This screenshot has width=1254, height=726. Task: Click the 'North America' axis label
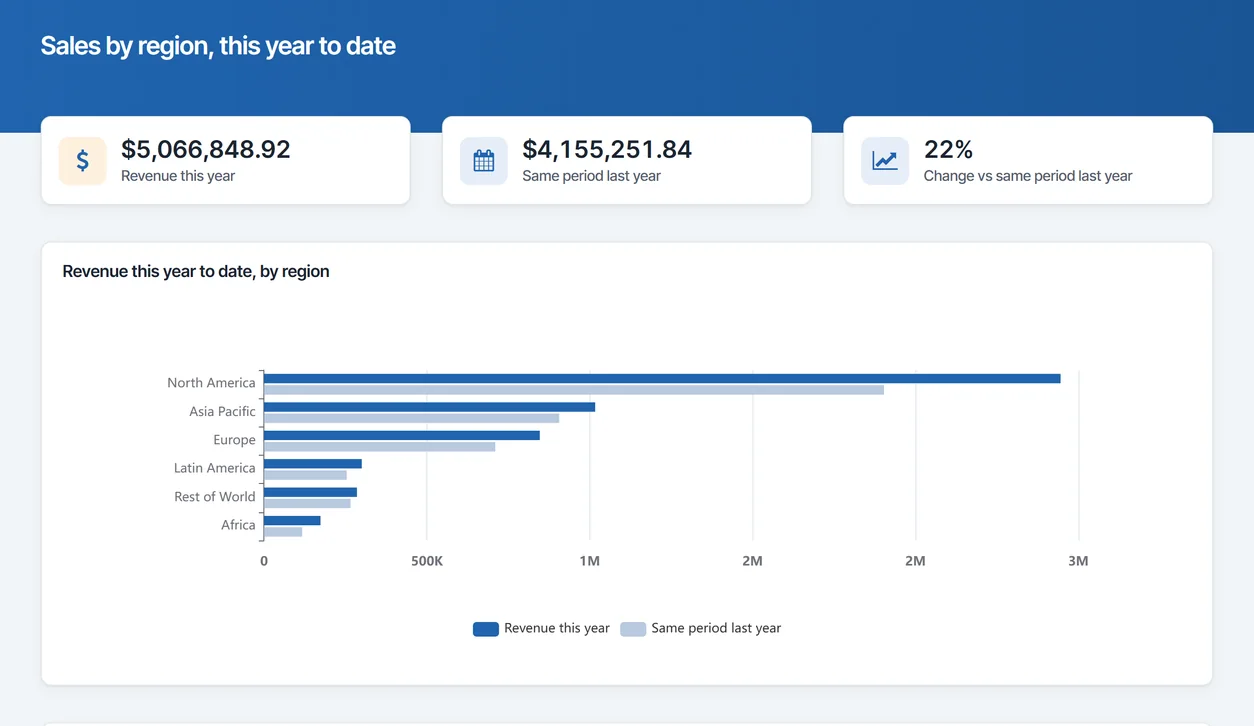coord(211,383)
